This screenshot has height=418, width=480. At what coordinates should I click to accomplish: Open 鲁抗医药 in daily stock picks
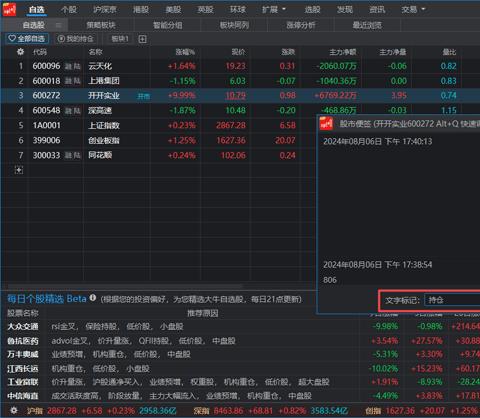tap(23, 341)
